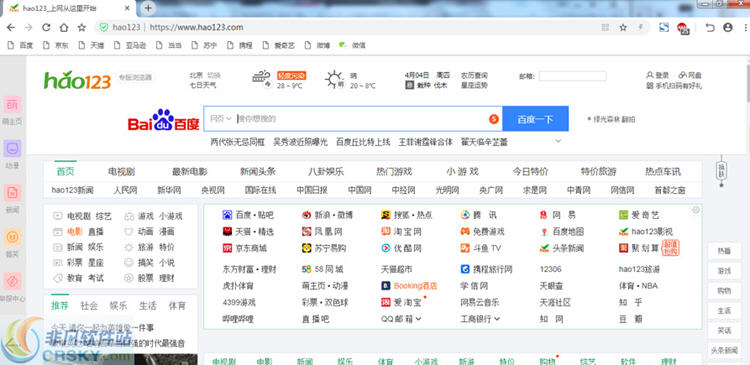Switch to the 社会 news tab
This screenshot has height=365, width=750.
tap(89, 306)
